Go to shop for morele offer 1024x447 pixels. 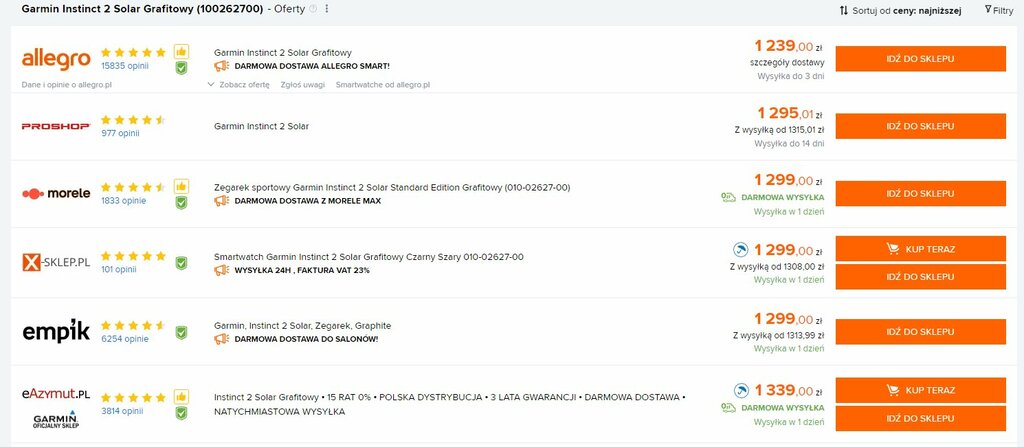point(920,193)
